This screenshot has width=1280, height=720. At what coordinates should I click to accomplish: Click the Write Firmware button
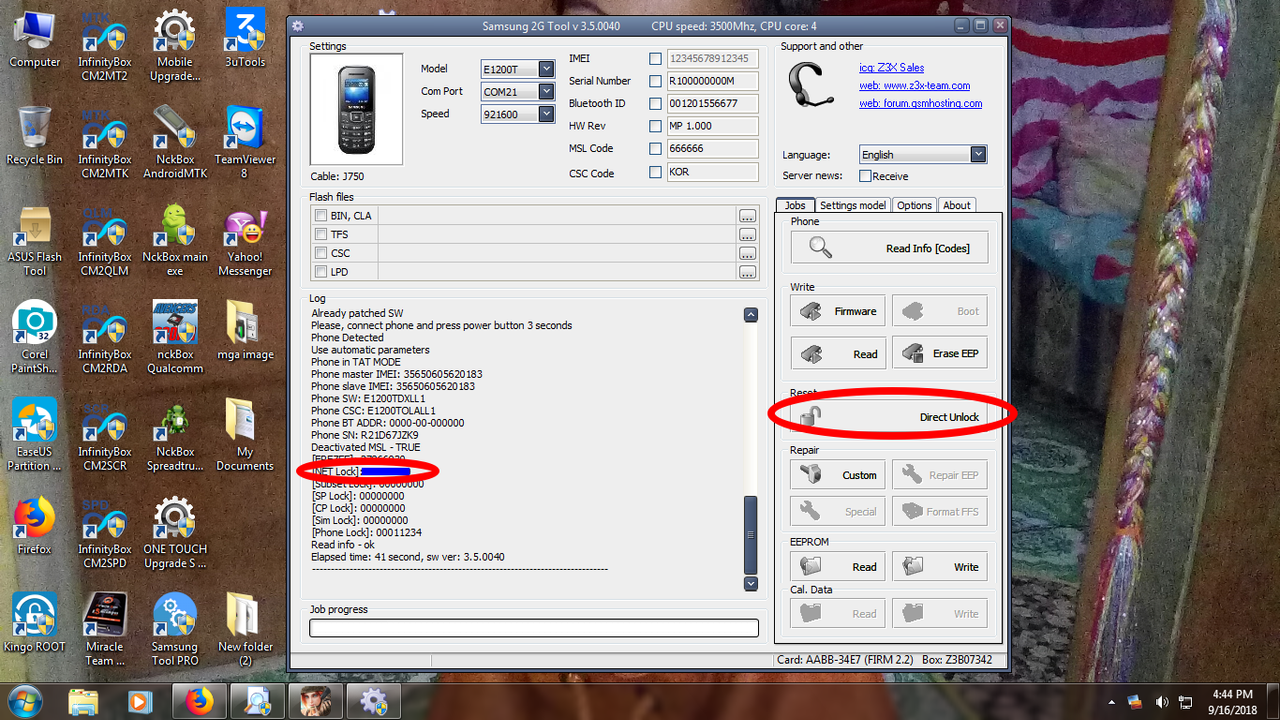838,311
